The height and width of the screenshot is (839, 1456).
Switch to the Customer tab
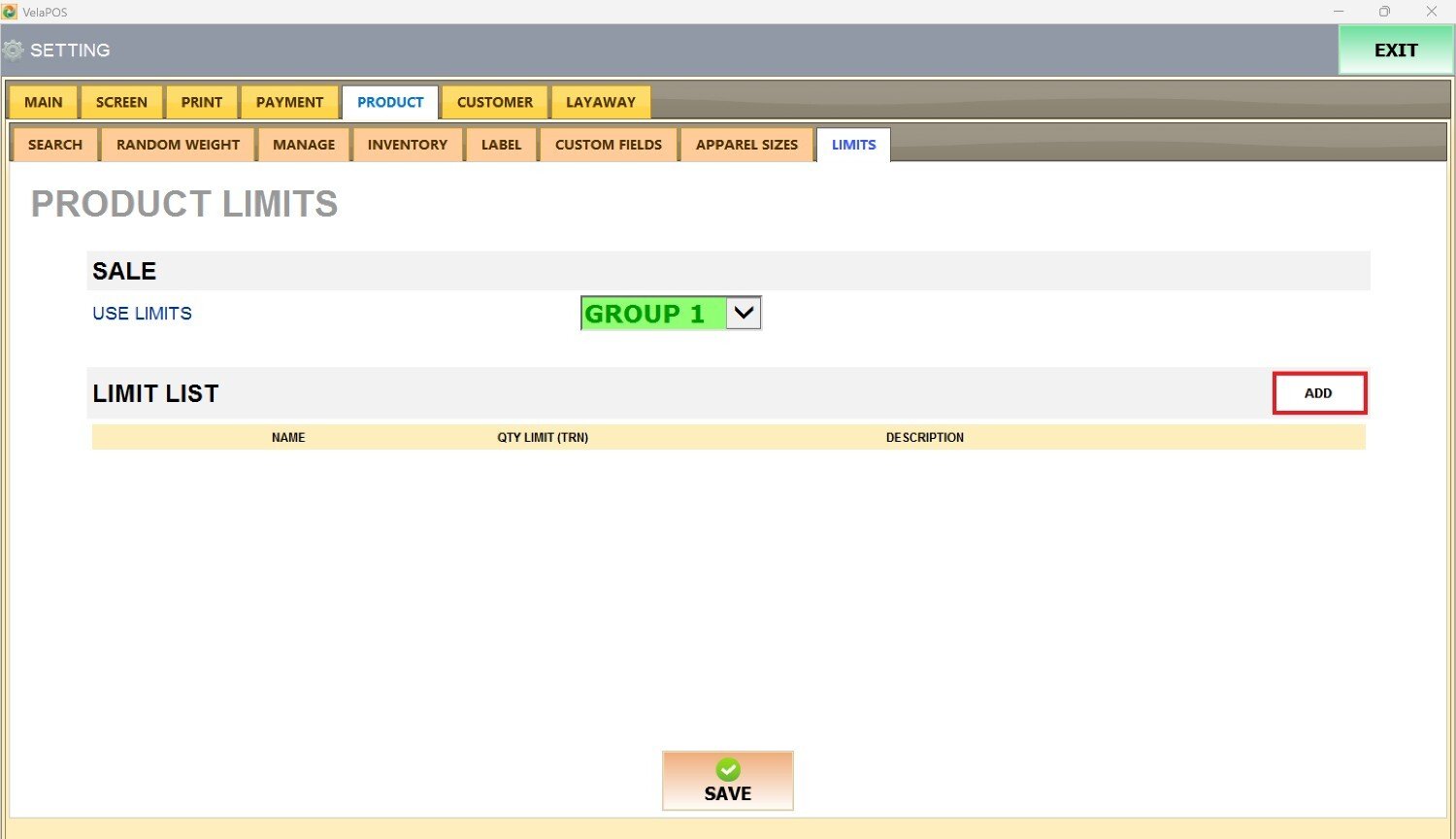click(x=495, y=102)
